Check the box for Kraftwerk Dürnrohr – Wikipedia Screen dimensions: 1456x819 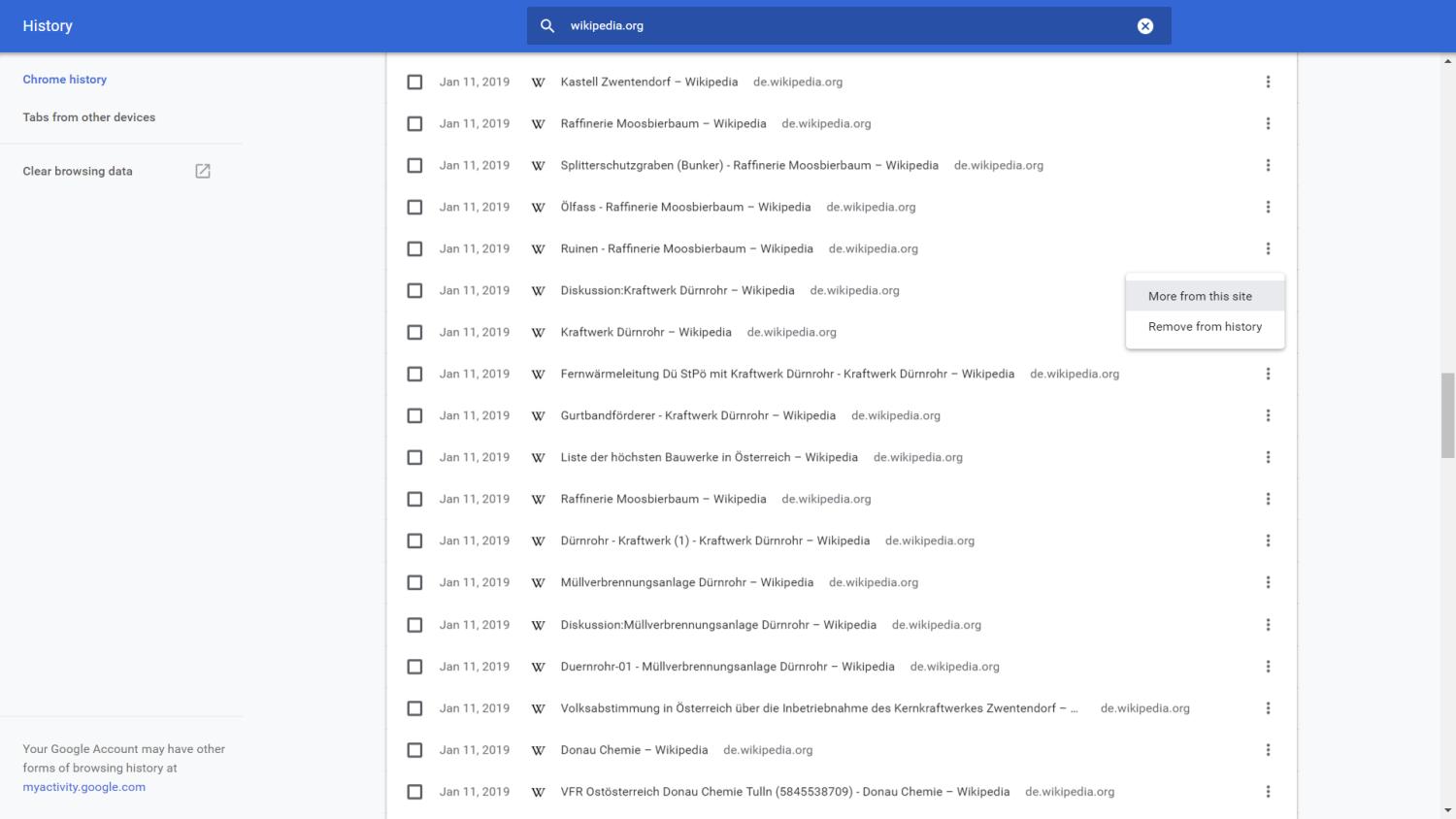pyautogui.click(x=414, y=332)
